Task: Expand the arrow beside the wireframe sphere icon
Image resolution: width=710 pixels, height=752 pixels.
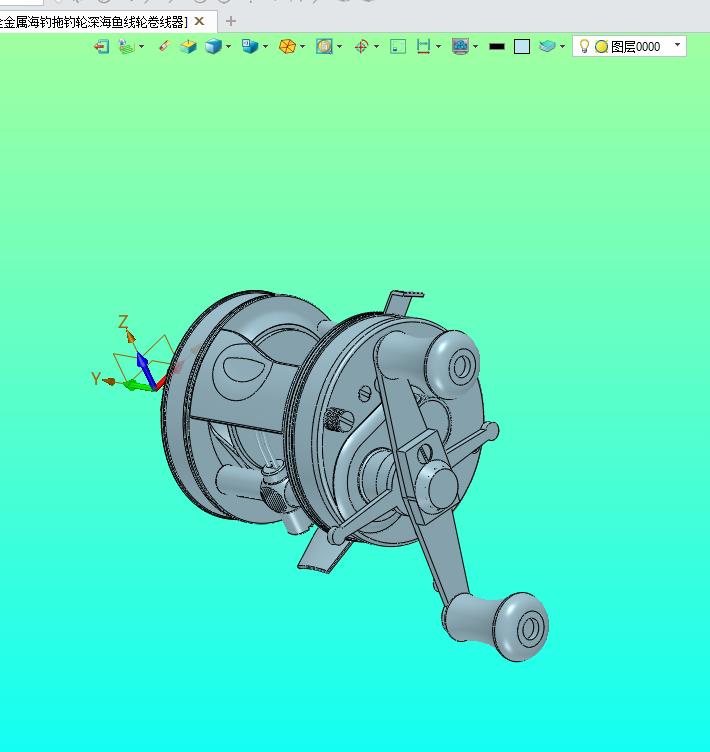Action: coord(303,46)
